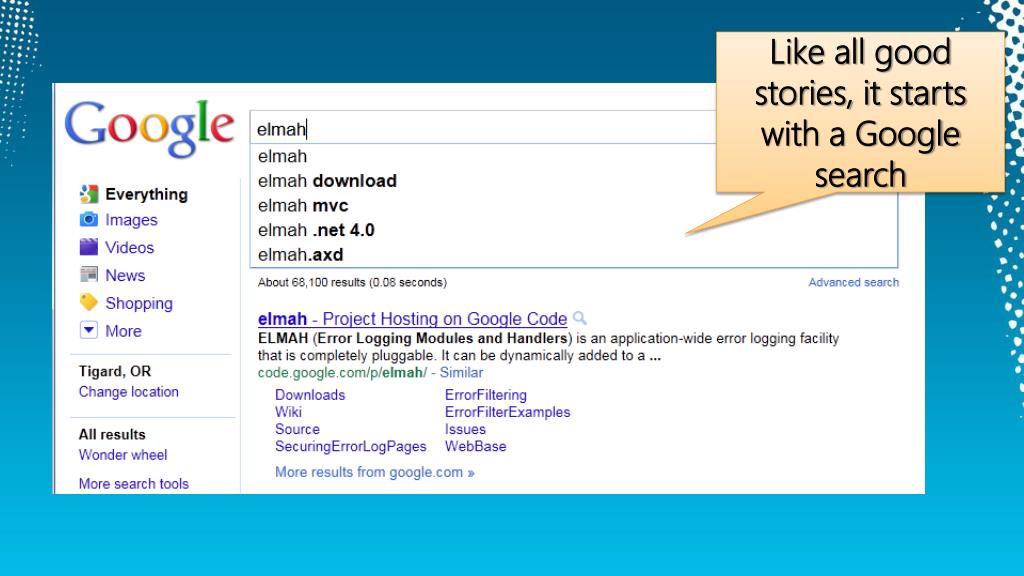
Task: Open the Wonder wheel view
Action: point(123,455)
